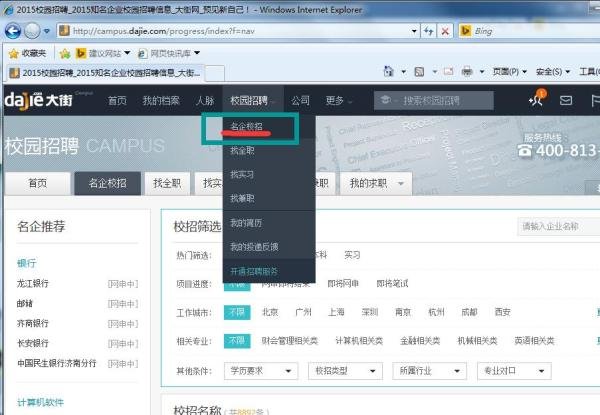Open the notifications icon with badge

pos(536,100)
